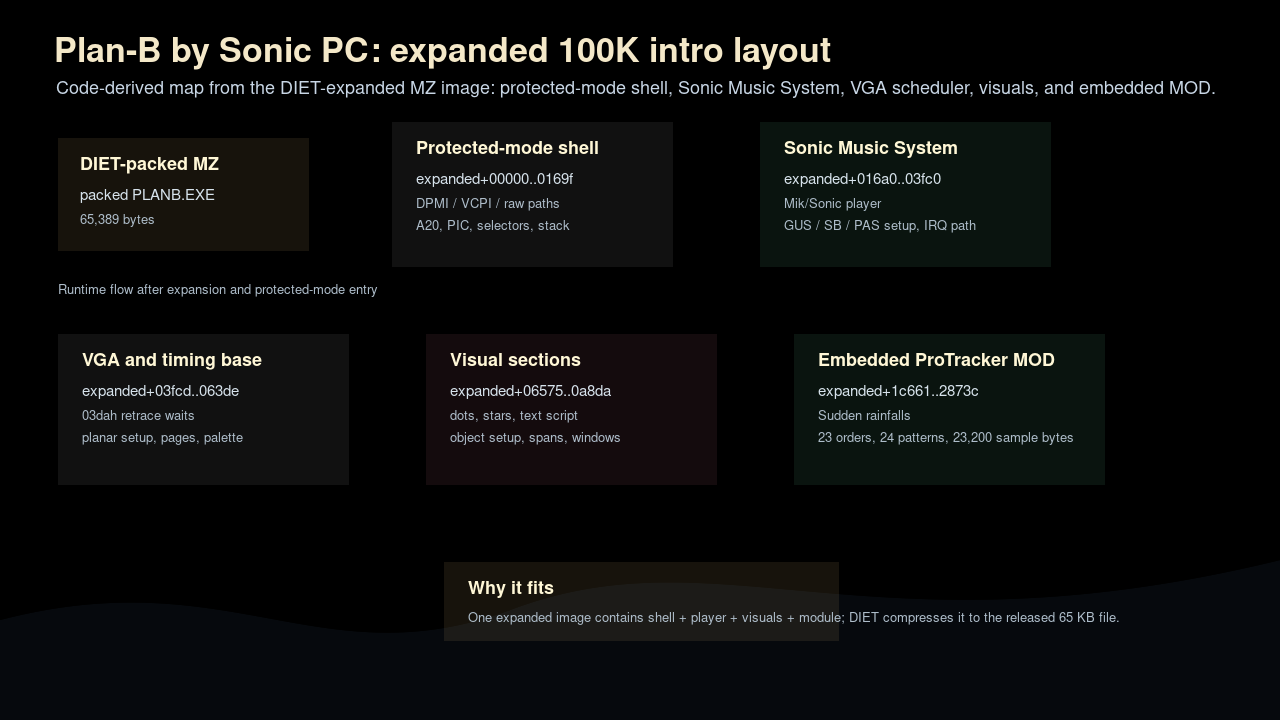
Task: Select the 'Visual sections' card heading
Action: [x=515, y=360]
